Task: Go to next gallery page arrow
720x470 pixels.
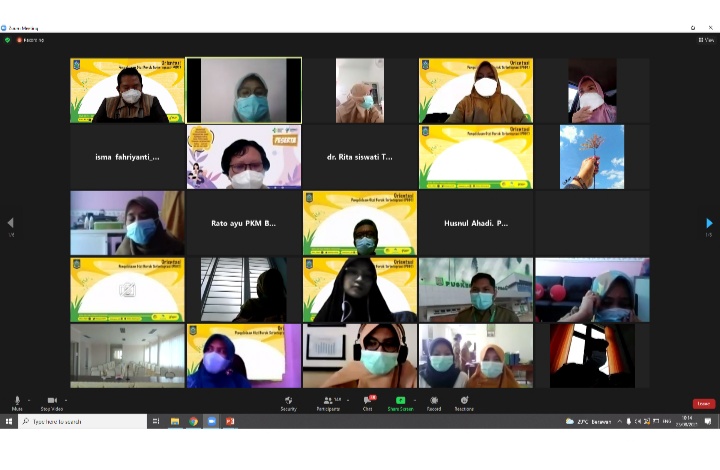Action: pos(709,224)
